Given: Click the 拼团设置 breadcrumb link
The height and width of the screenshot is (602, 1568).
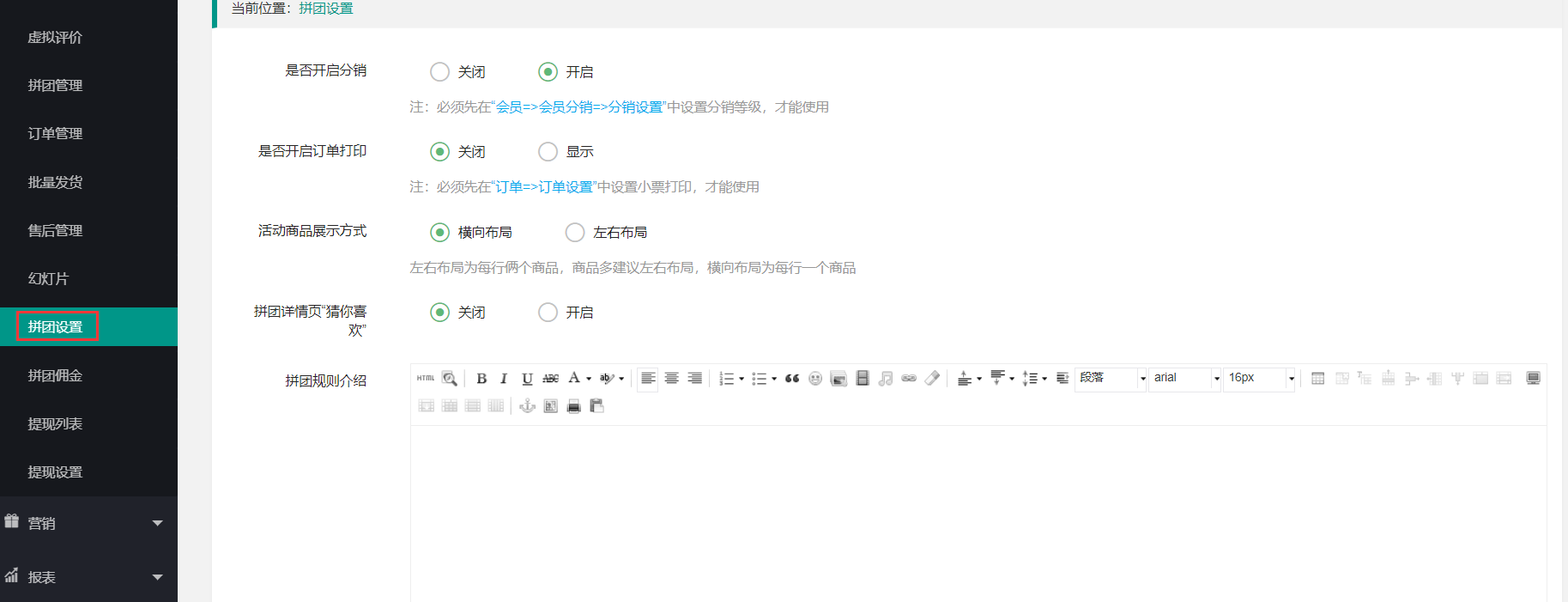Looking at the screenshot, I should (x=326, y=9).
